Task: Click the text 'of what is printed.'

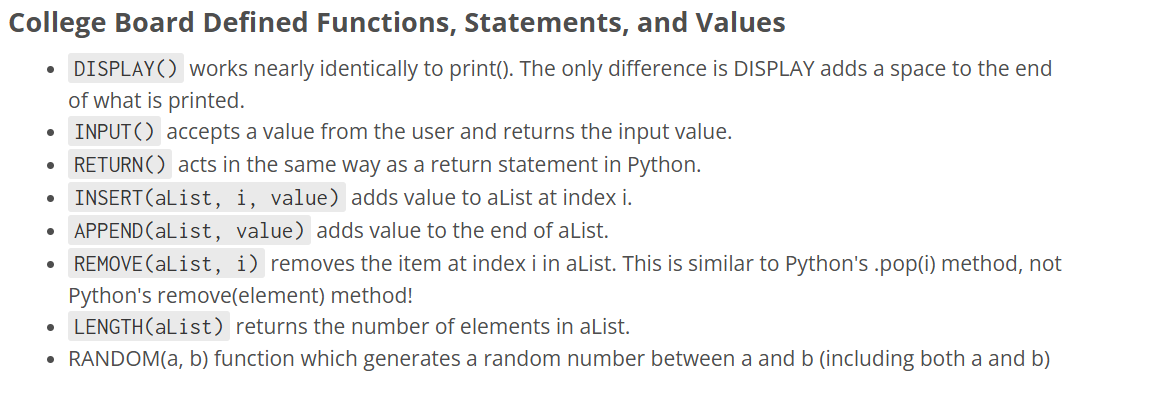Action: (x=156, y=100)
